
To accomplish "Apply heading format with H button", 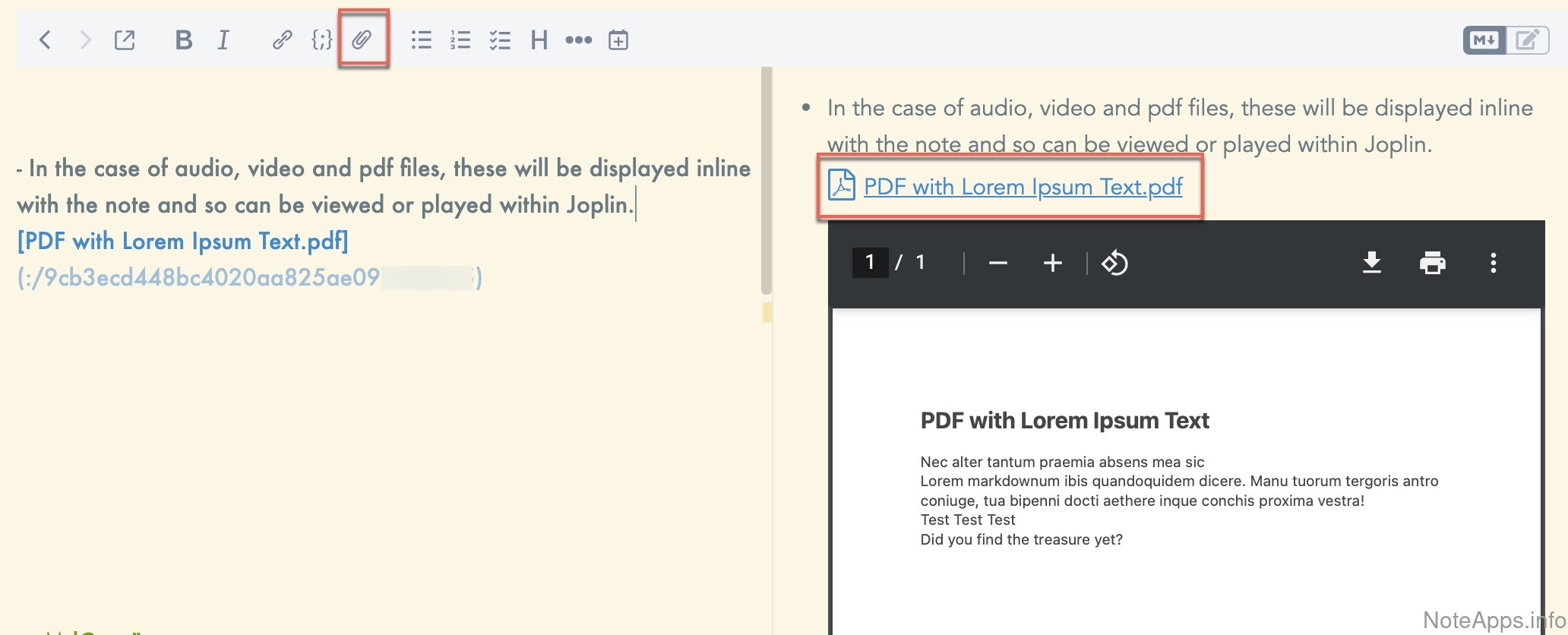I will point(539,39).
